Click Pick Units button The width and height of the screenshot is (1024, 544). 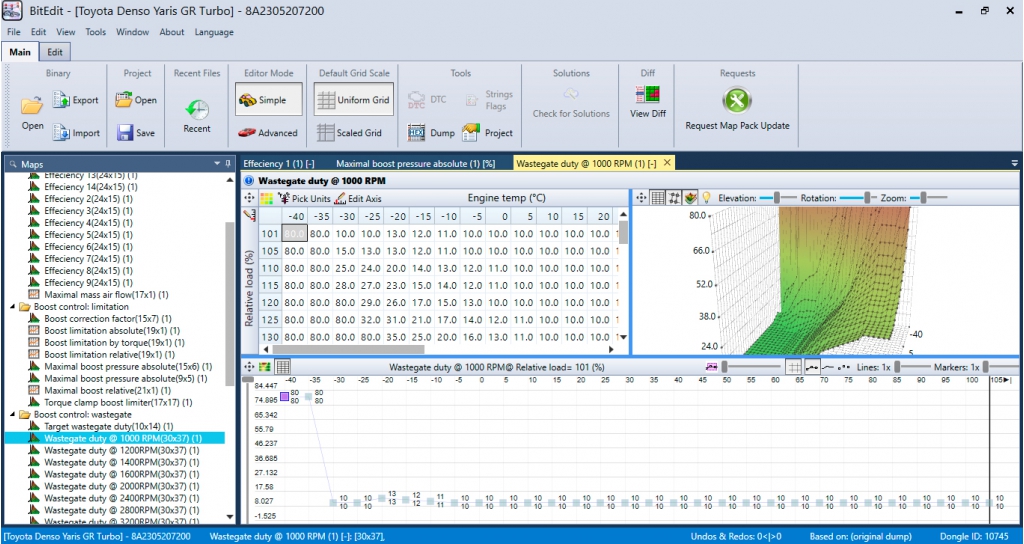pyautogui.click(x=304, y=199)
